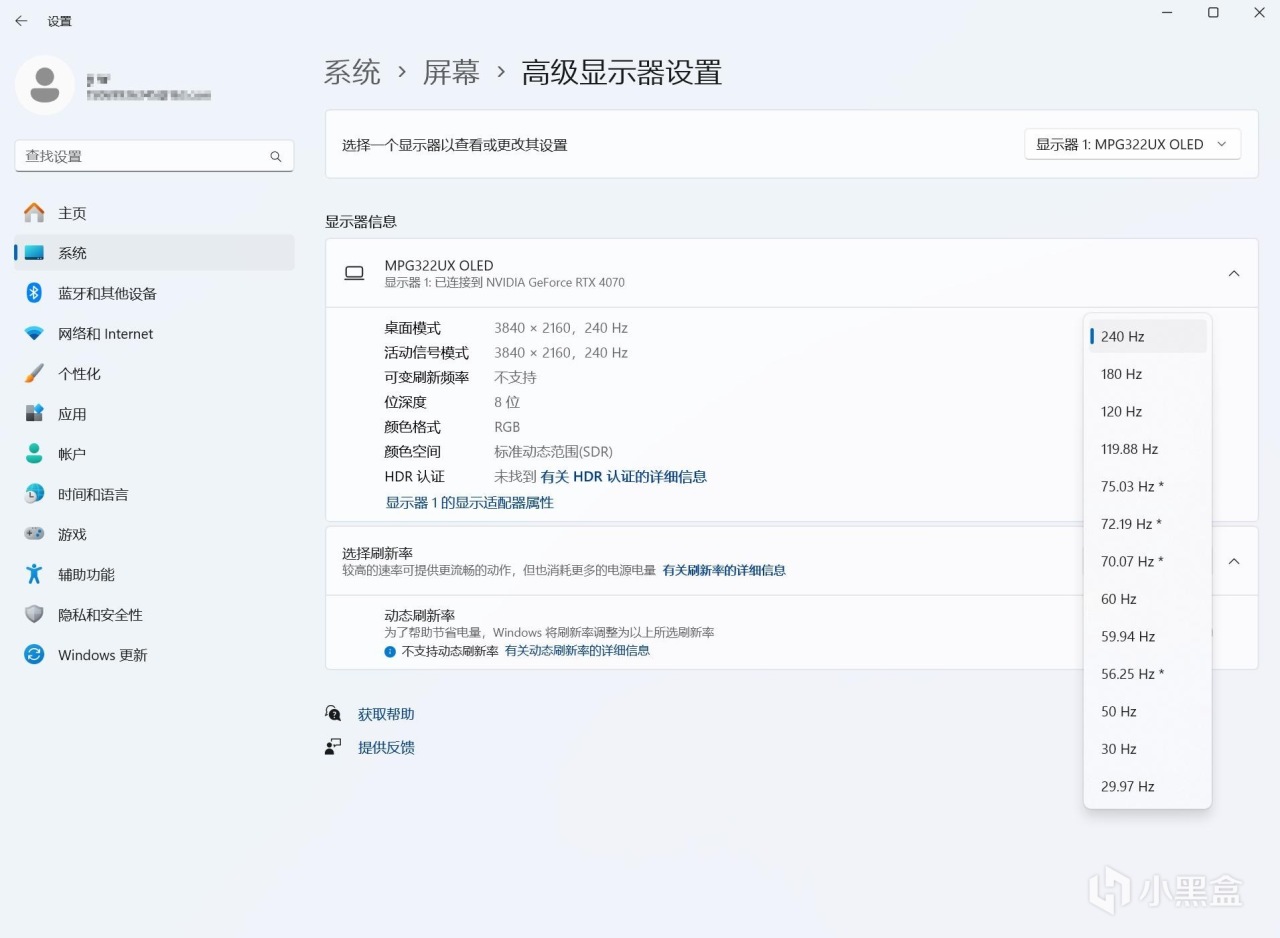This screenshot has height=938, width=1280.
Task: Open 应用 settings
Action: pos(154,413)
